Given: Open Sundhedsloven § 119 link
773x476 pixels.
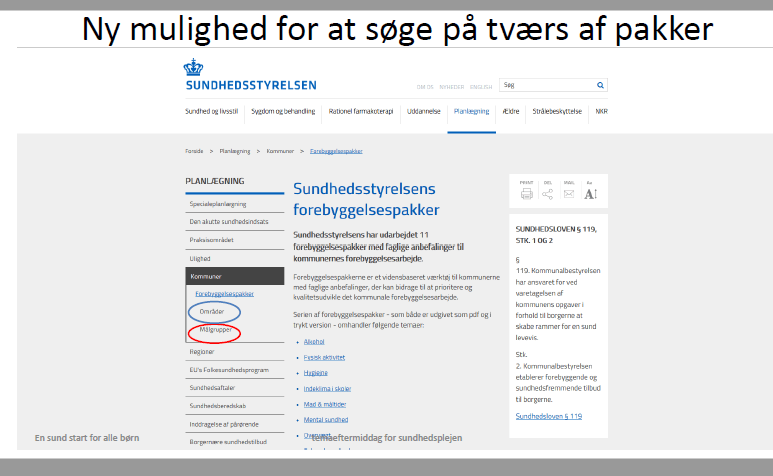Looking at the screenshot, I should (549, 416).
